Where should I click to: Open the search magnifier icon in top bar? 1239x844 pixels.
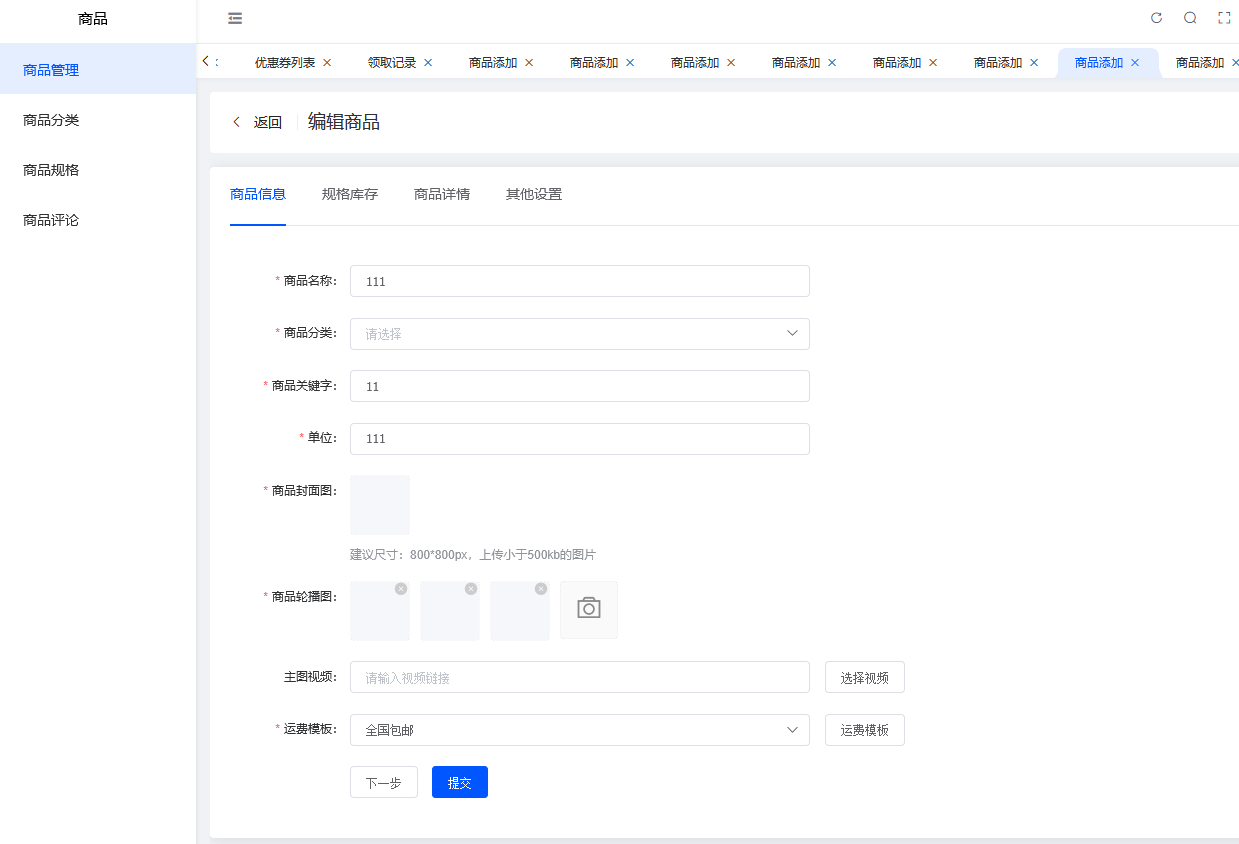pyautogui.click(x=1190, y=18)
